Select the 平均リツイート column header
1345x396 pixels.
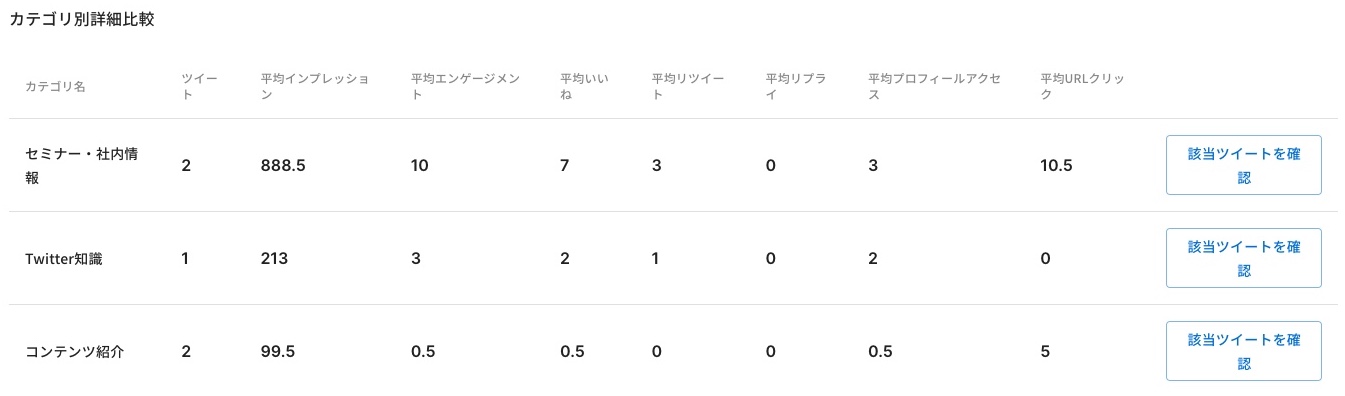688,86
